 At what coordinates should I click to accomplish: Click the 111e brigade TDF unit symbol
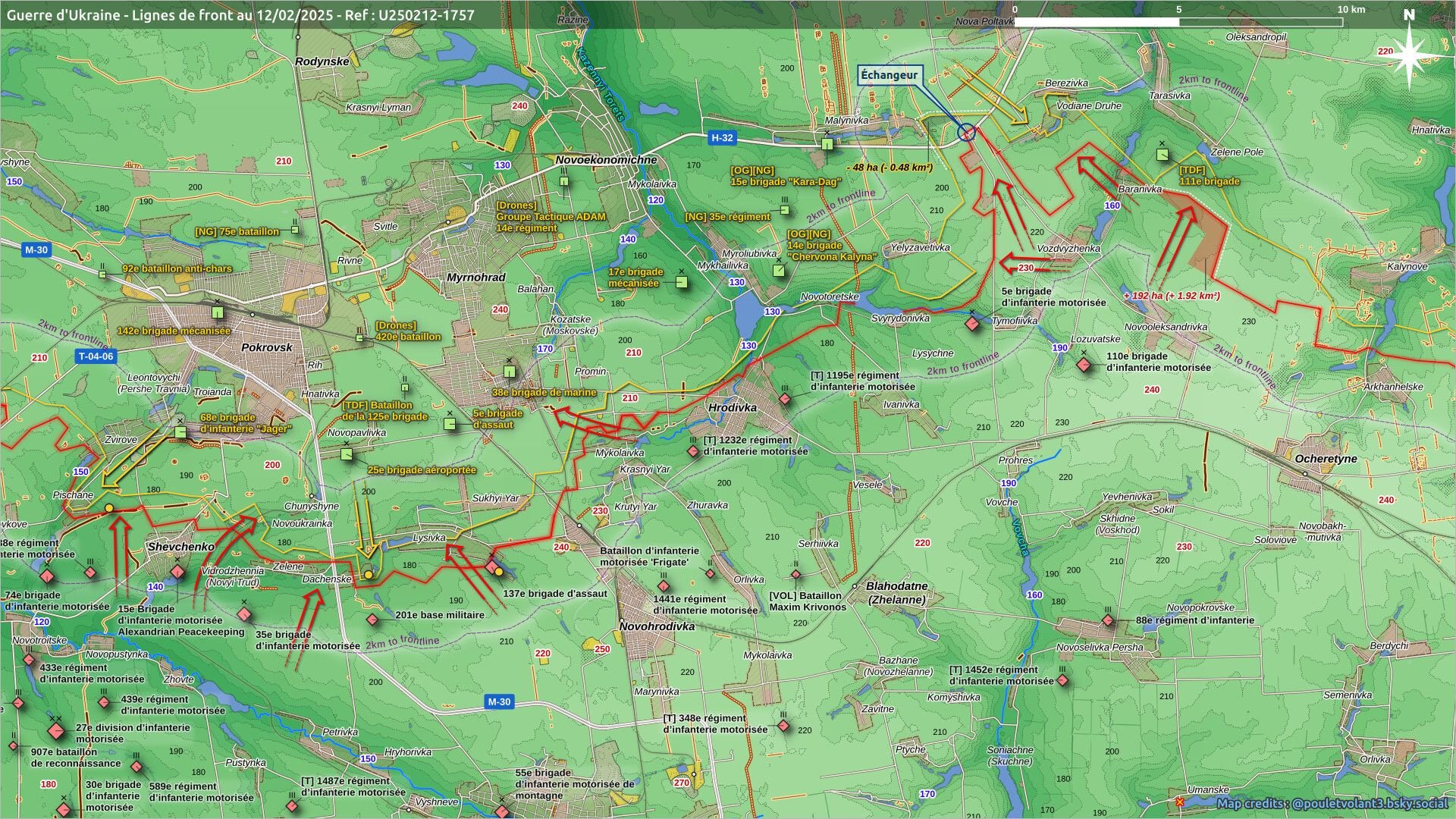point(1163,155)
